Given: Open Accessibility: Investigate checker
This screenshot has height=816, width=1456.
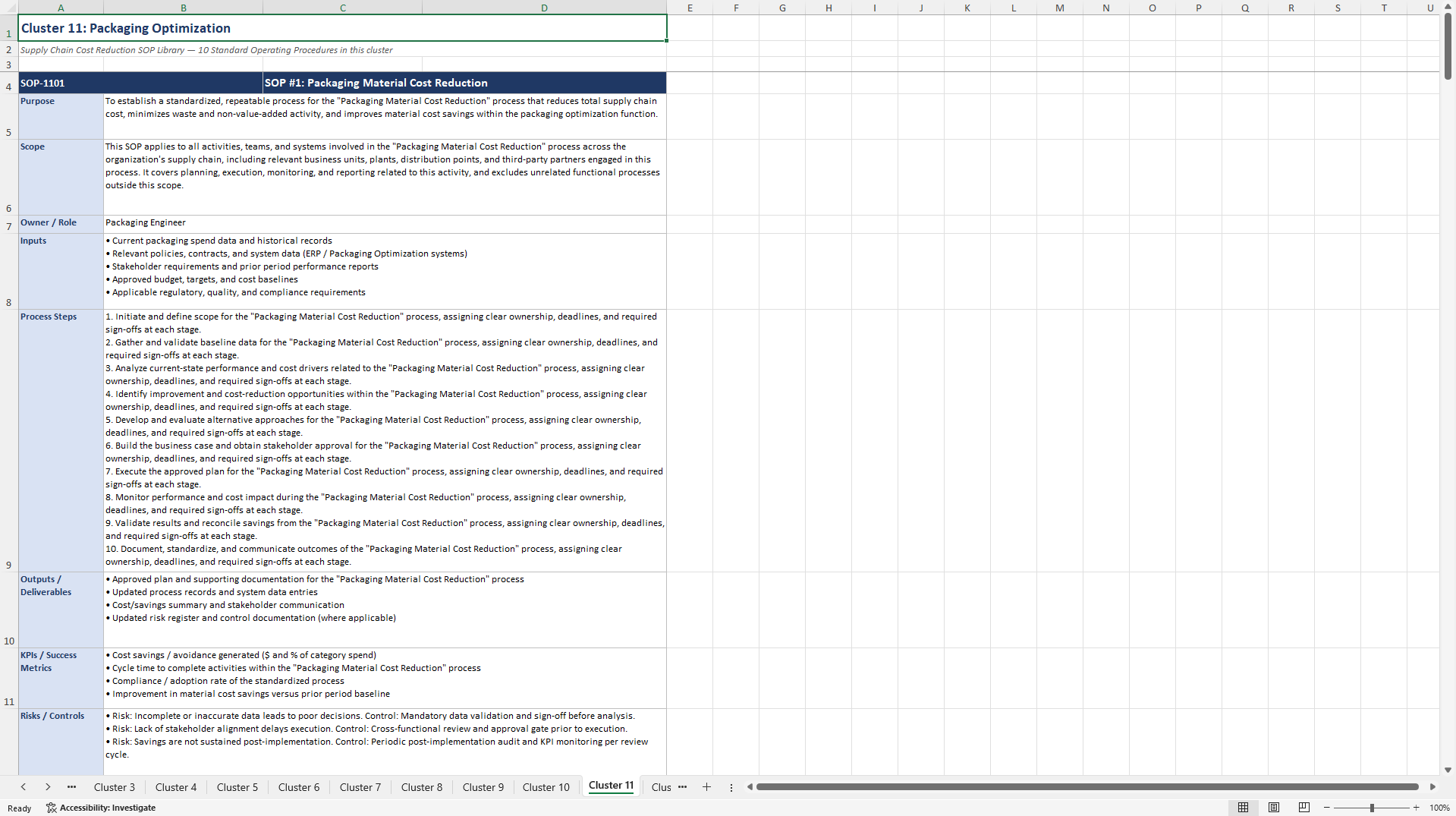Looking at the screenshot, I should point(101,808).
